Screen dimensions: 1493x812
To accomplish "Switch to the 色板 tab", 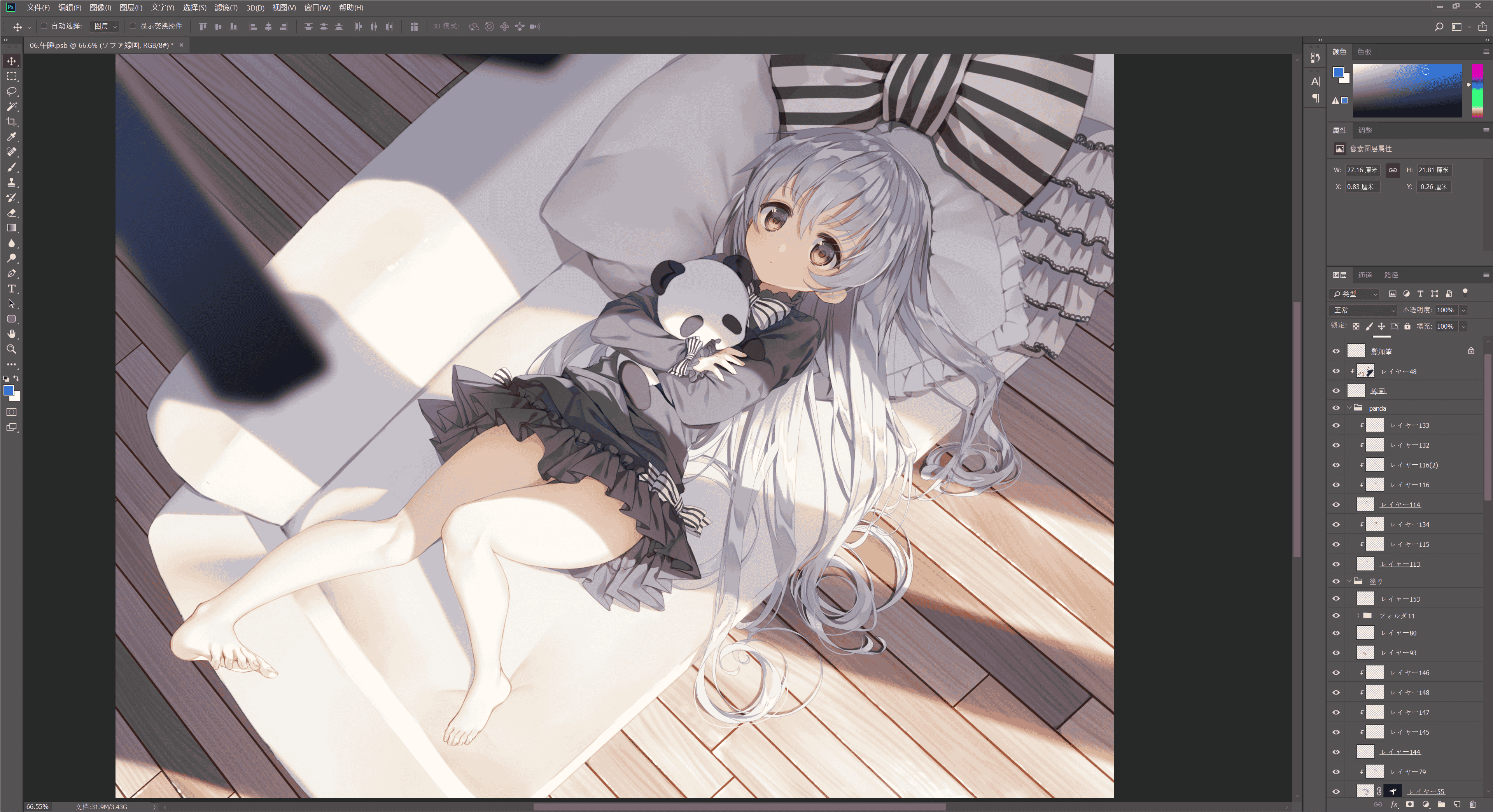I will [1364, 52].
